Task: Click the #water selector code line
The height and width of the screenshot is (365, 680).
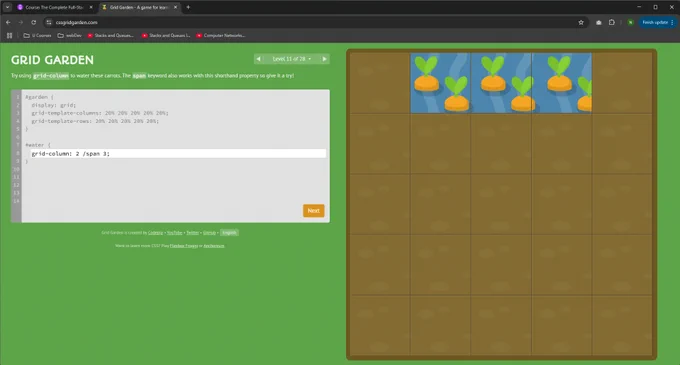Action: tap(38, 145)
